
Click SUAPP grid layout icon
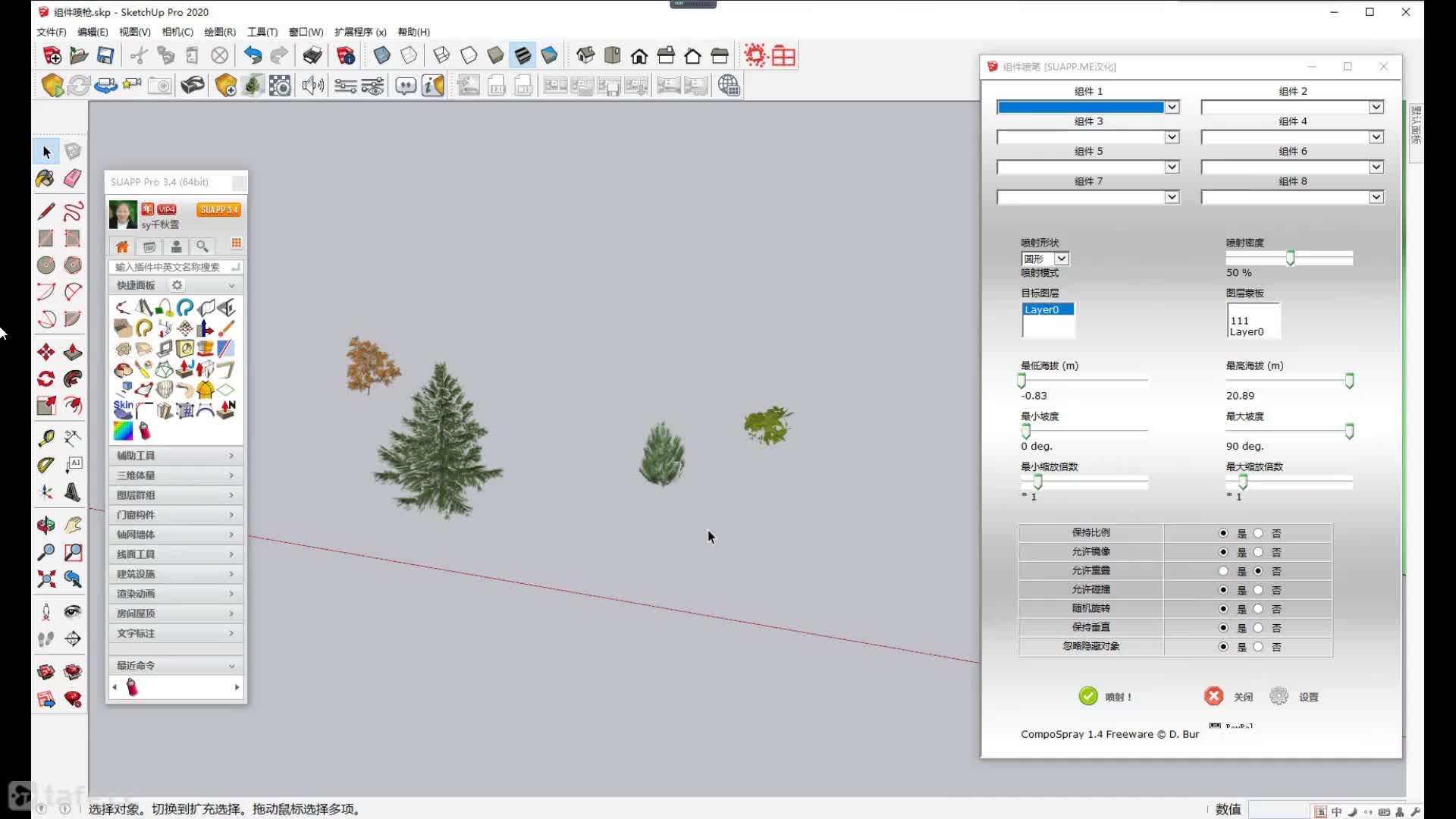pyautogui.click(x=236, y=243)
